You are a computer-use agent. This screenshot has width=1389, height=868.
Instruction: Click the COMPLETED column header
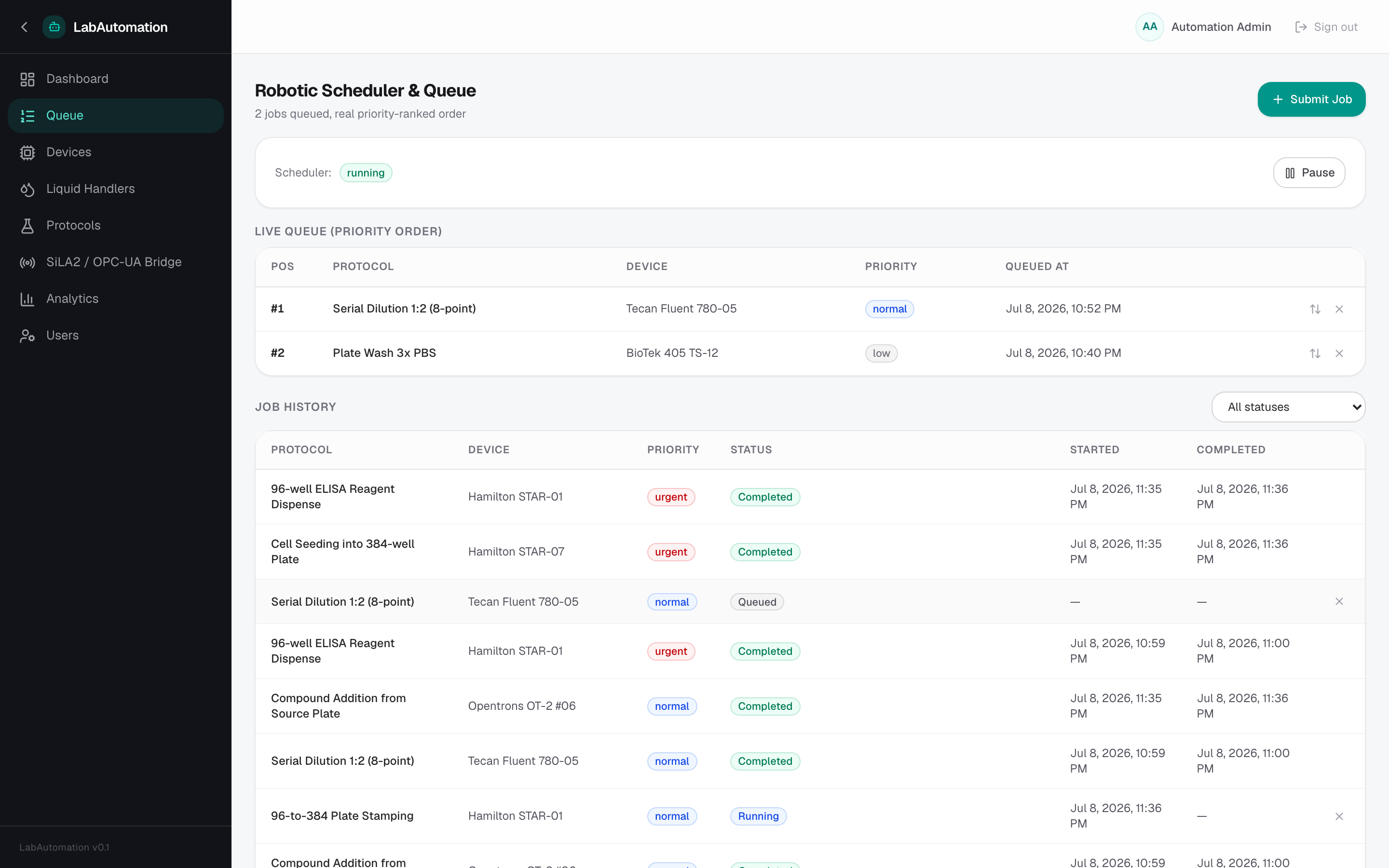pos(1231,450)
